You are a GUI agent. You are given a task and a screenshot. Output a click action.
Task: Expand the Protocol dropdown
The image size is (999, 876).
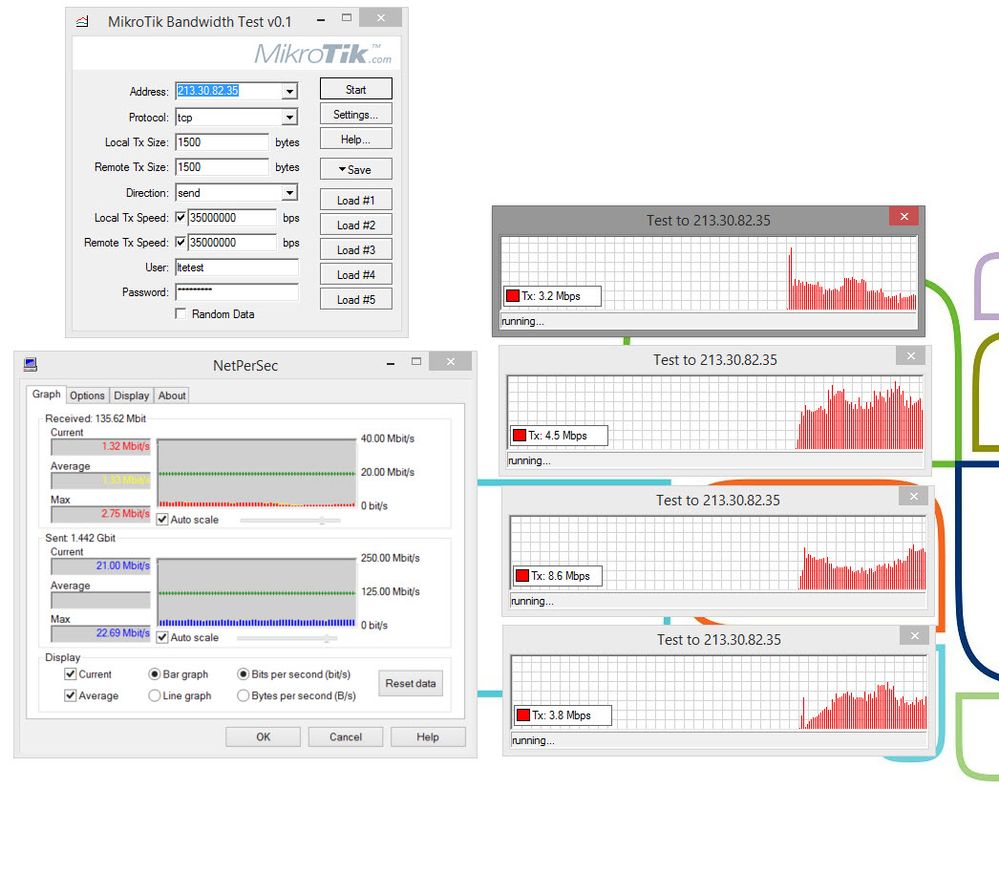coord(289,118)
